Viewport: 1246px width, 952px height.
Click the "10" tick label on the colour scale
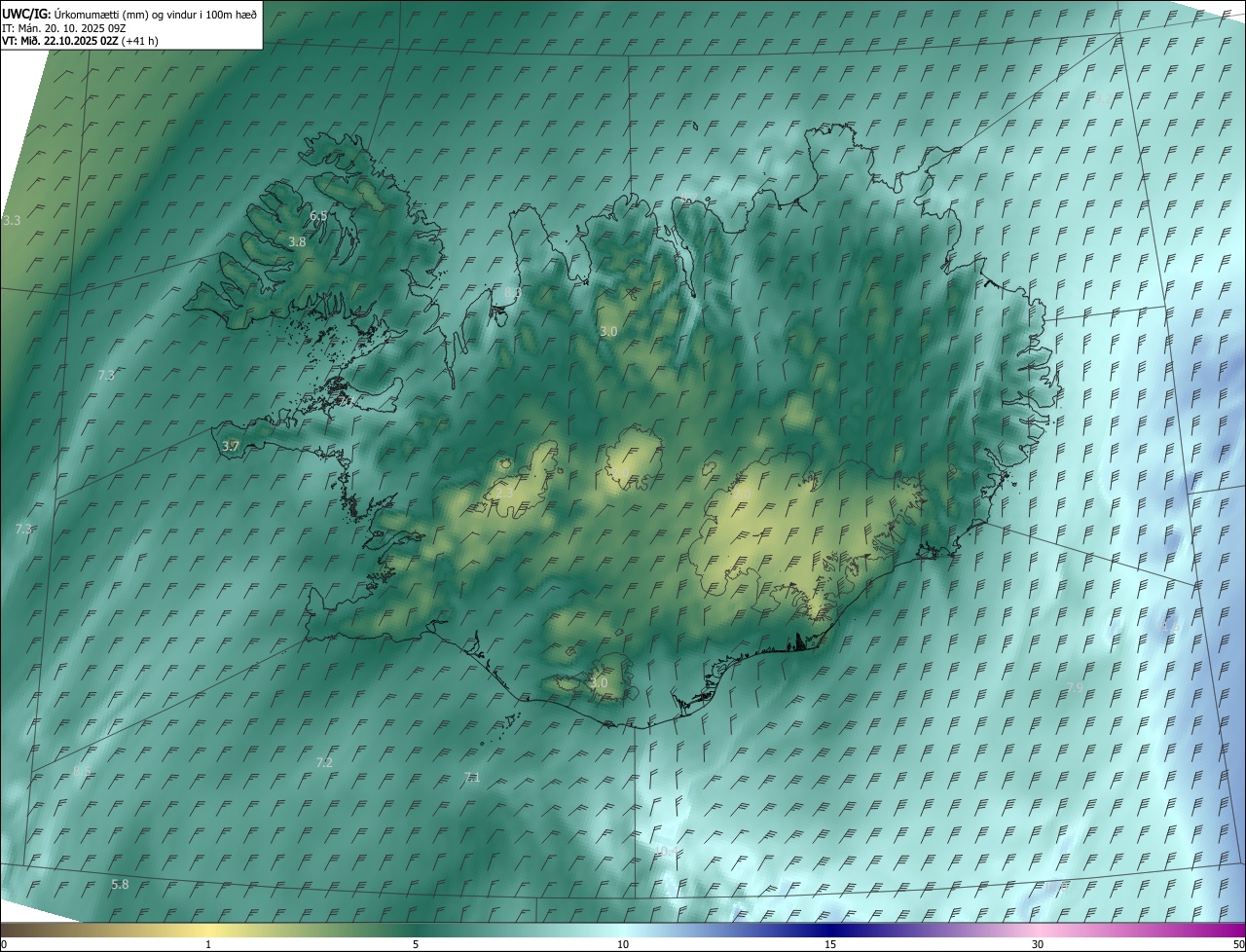coord(623,945)
